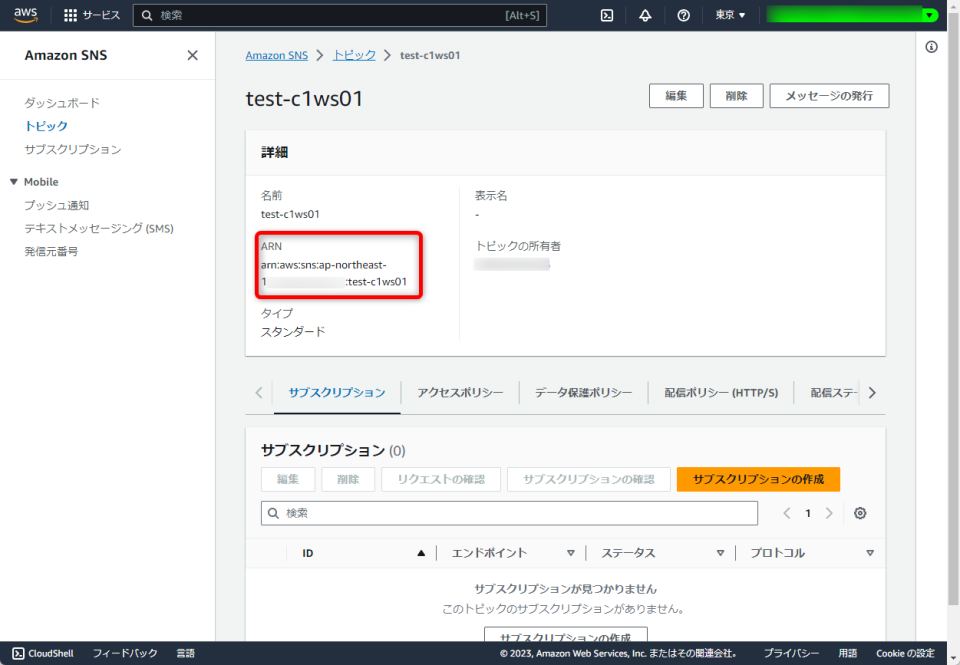Open CloudShell from the top navigation bar
Viewport: 960px width, 665px height.
point(607,16)
